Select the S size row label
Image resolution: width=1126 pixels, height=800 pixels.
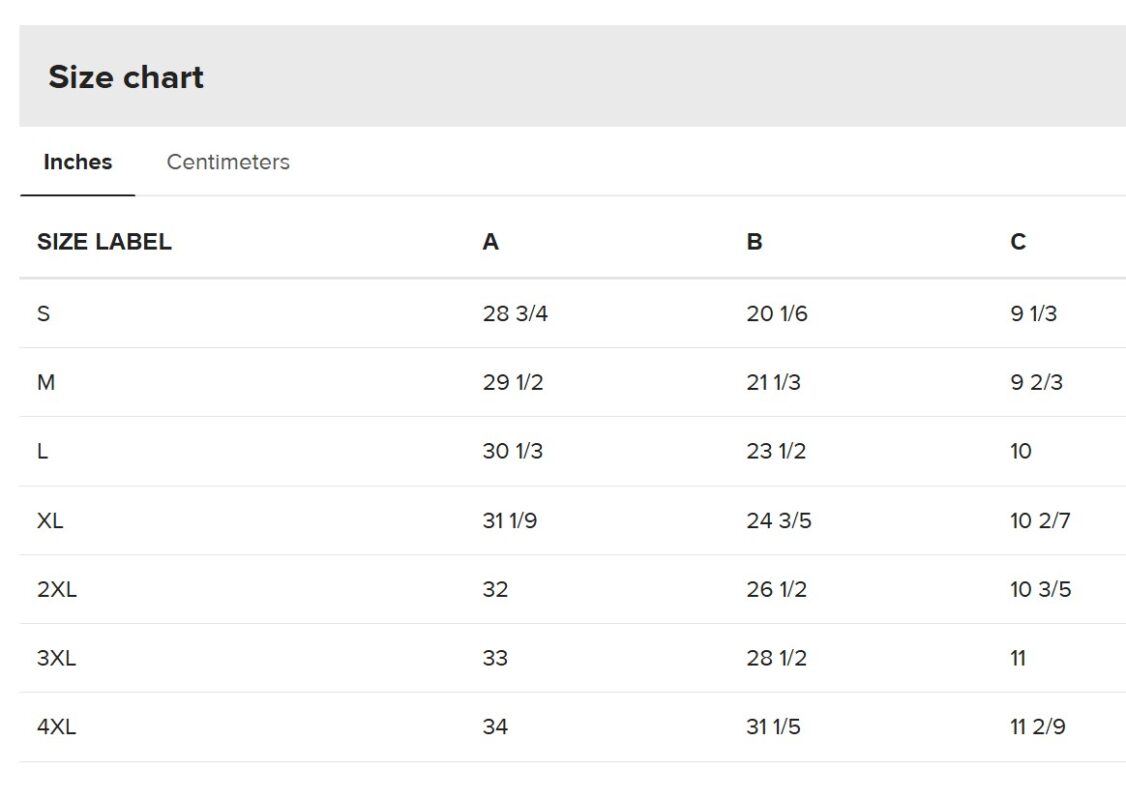[x=43, y=314]
